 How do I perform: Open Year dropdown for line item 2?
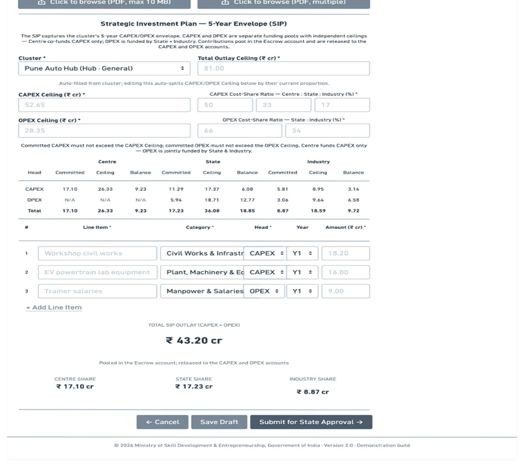(302, 272)
